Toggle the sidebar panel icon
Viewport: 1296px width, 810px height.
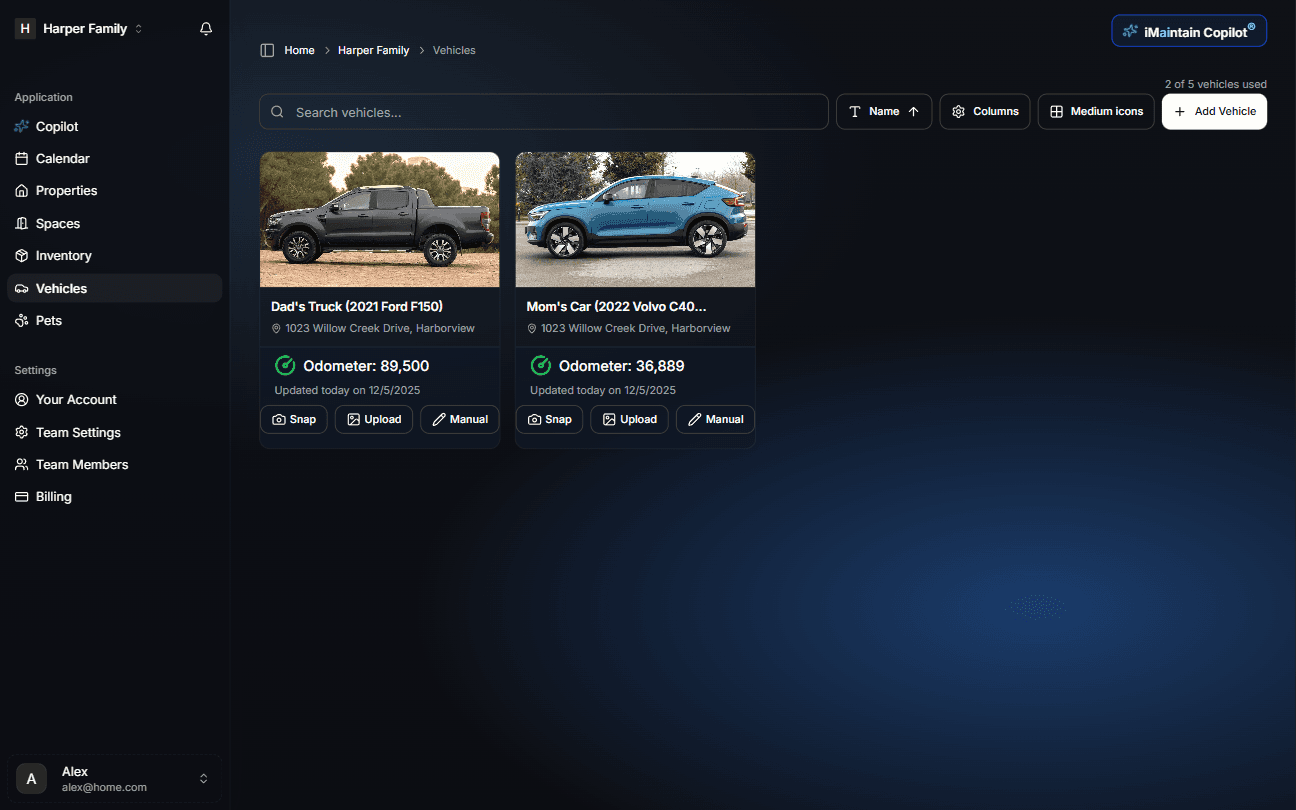(267, 50)
